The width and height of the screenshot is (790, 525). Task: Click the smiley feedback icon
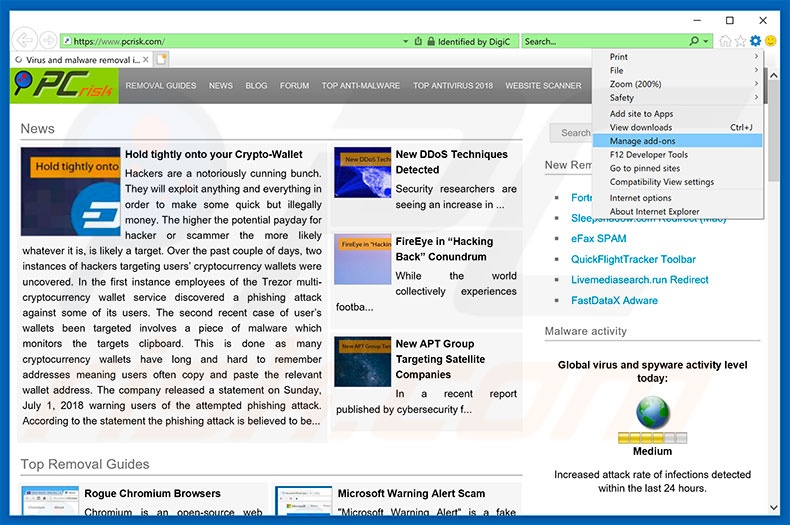click(771, 41)
